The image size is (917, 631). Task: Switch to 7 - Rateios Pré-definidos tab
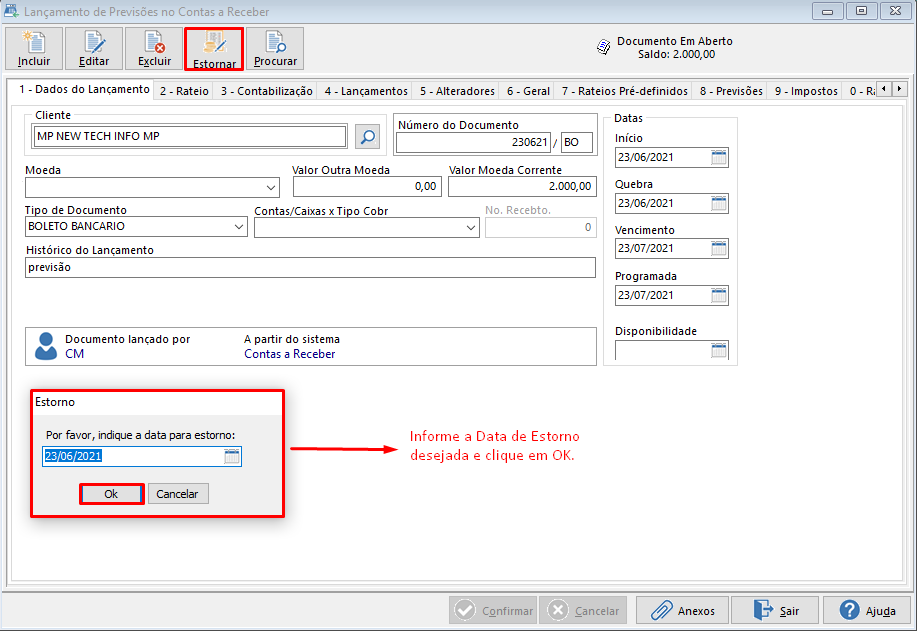point(625,91)
